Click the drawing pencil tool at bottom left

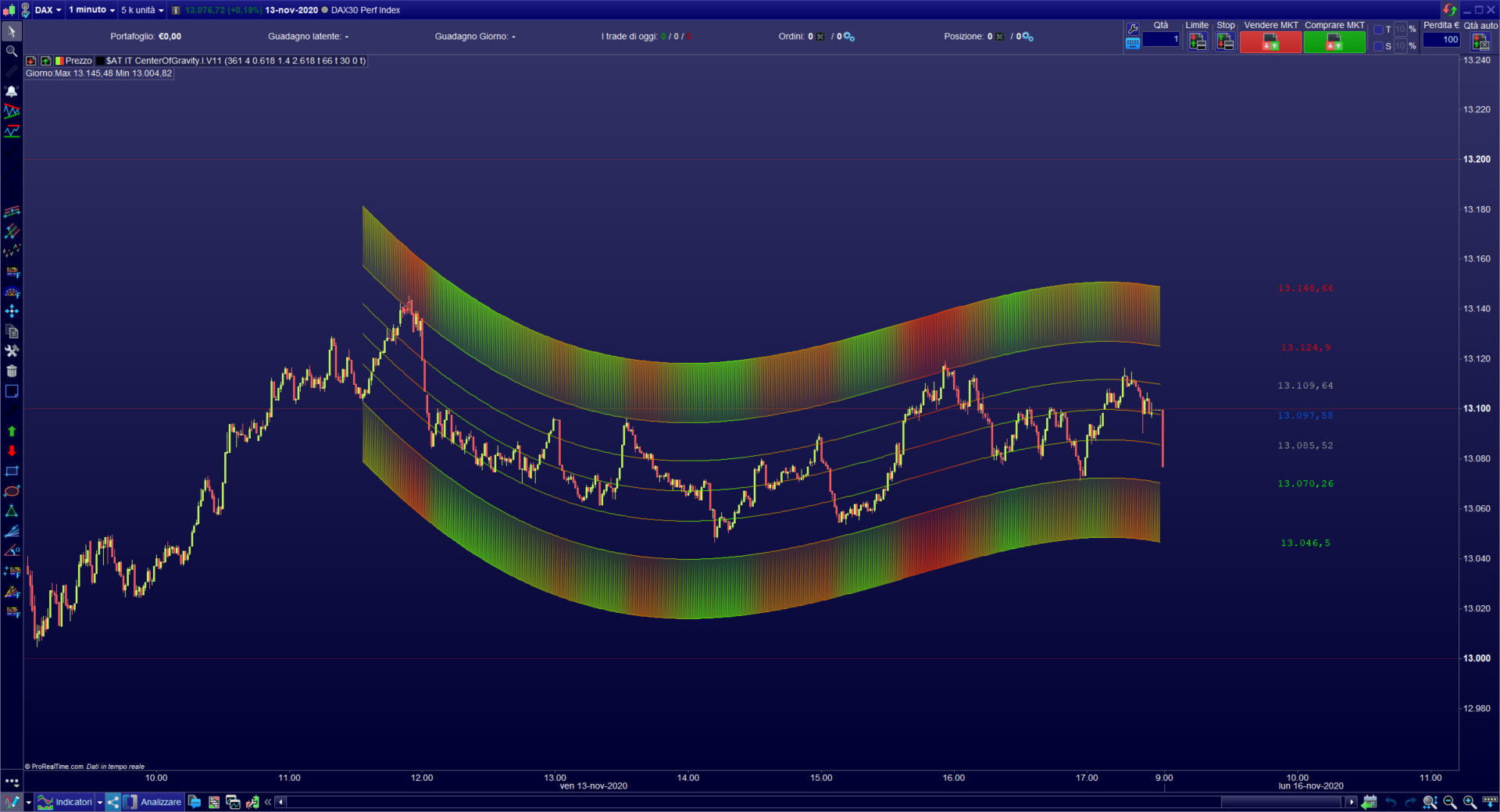12,802
